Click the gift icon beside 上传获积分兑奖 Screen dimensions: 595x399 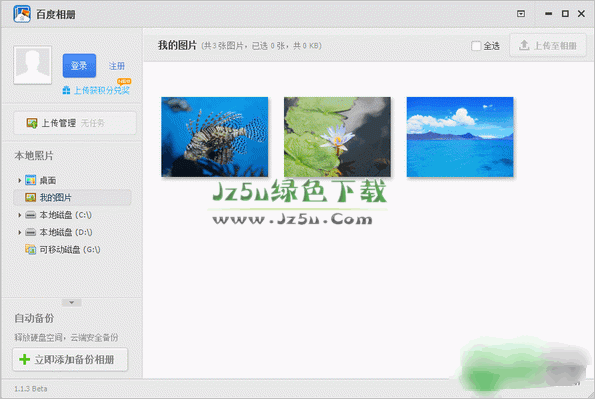[66, 90]
